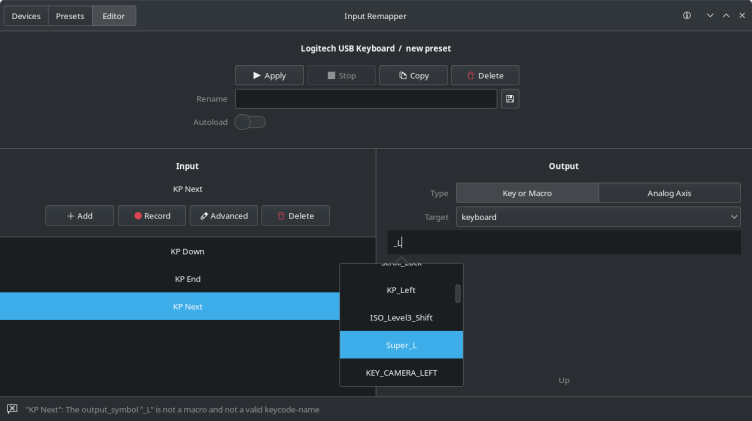Click the save icon beside Rename field
Screen dimensions: 752x421
tap(510, 99)
